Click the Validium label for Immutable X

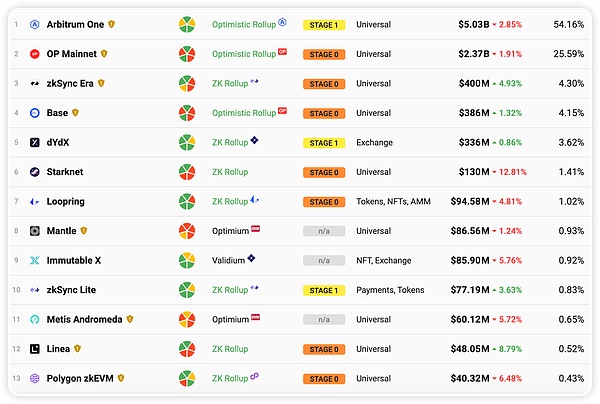[x=229, y=260]
